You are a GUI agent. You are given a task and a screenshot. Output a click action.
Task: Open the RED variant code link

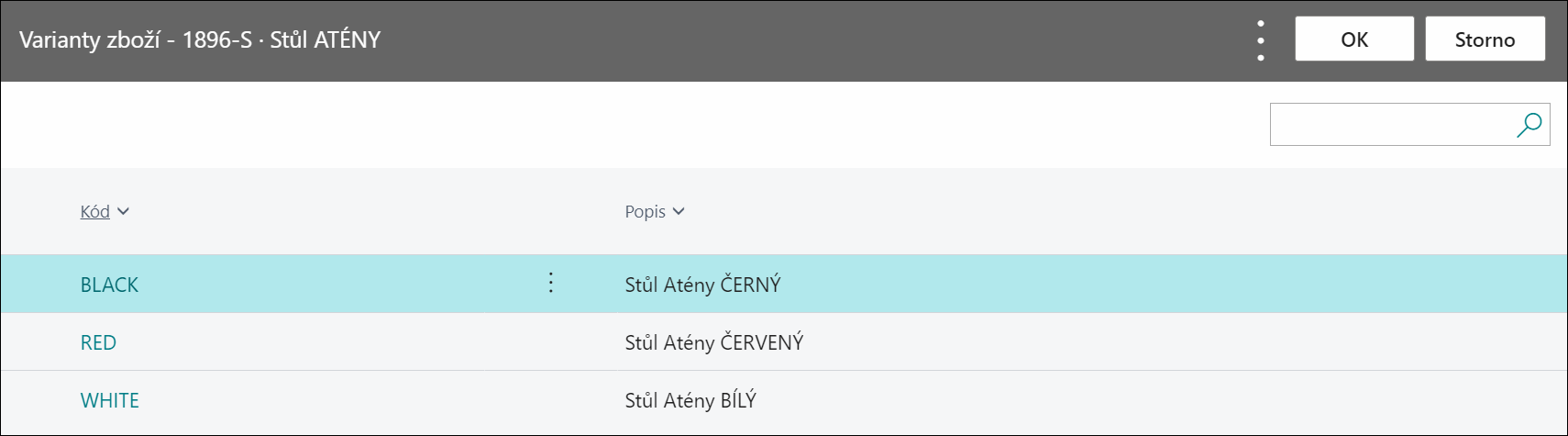(x=98, y=342)
